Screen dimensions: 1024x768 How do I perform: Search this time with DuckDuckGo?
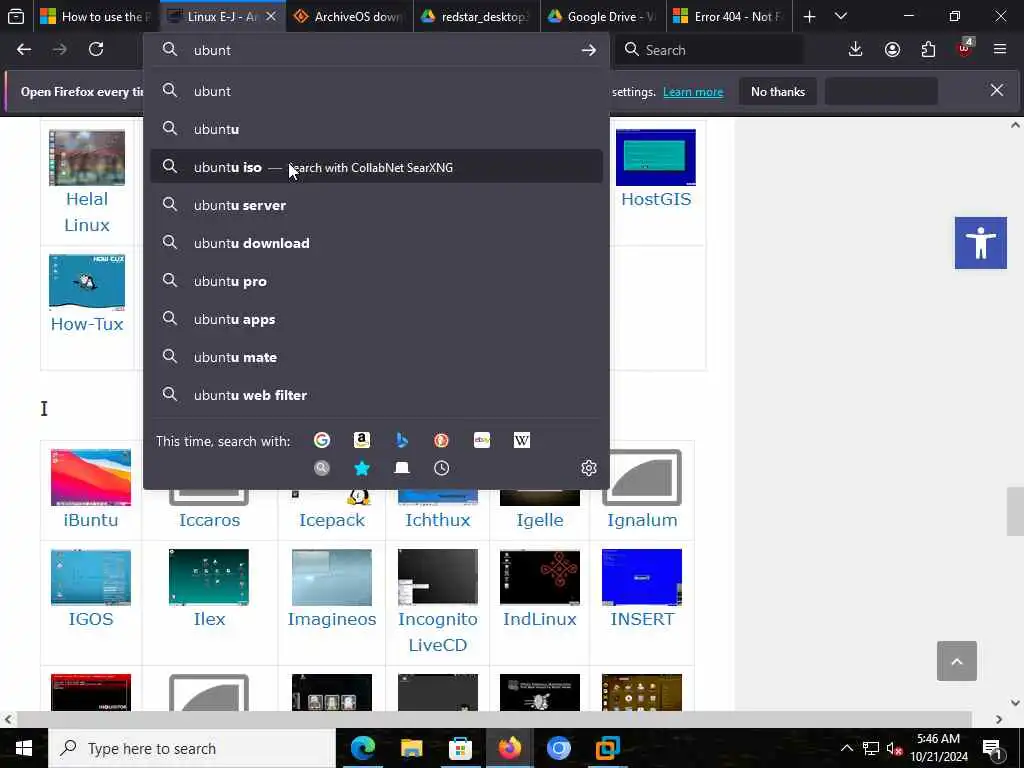click(441, 440)
